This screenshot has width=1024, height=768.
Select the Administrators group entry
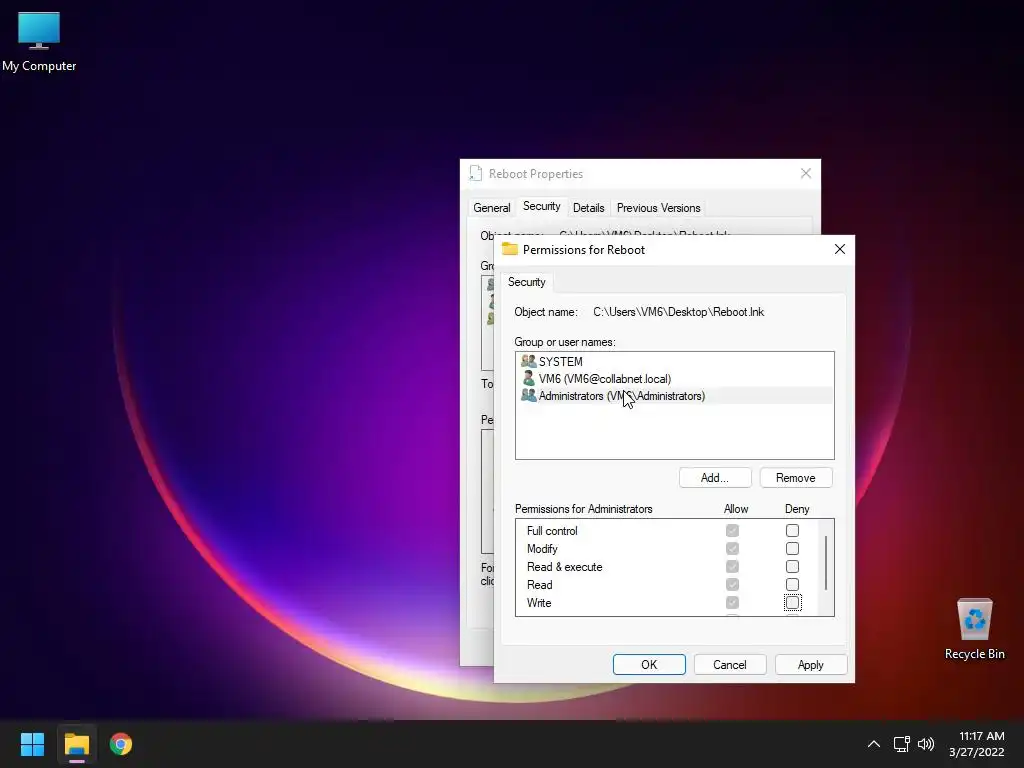(x=674, y=396)
